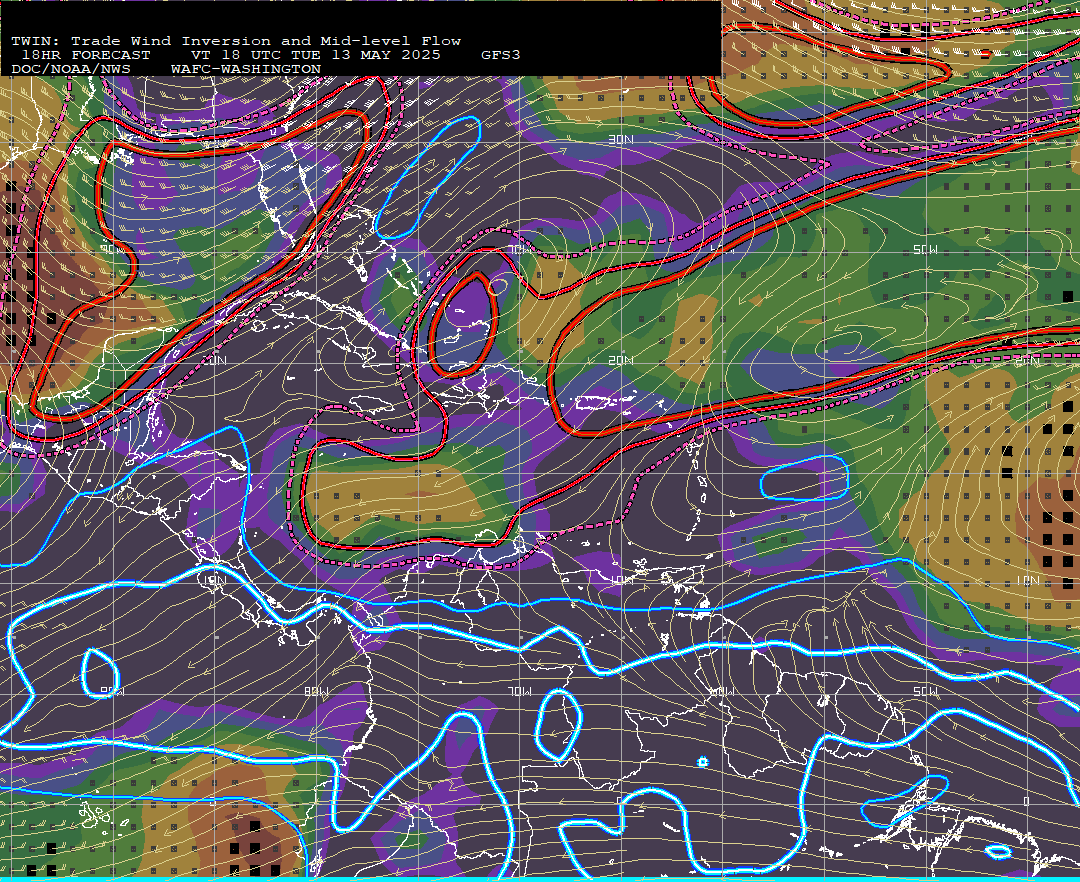This screenshot has width=1080, height=882.
Task: Click the '70W' label north of Hispaniola
Action: [x=520, y=250]
